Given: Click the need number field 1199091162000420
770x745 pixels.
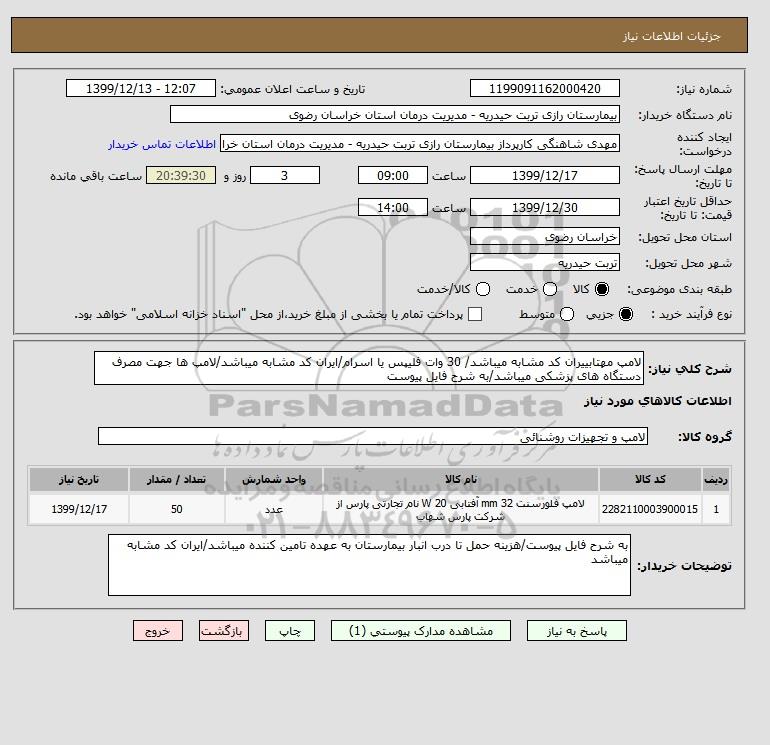Looking at the screenshot, I should [x=545, y=88].
